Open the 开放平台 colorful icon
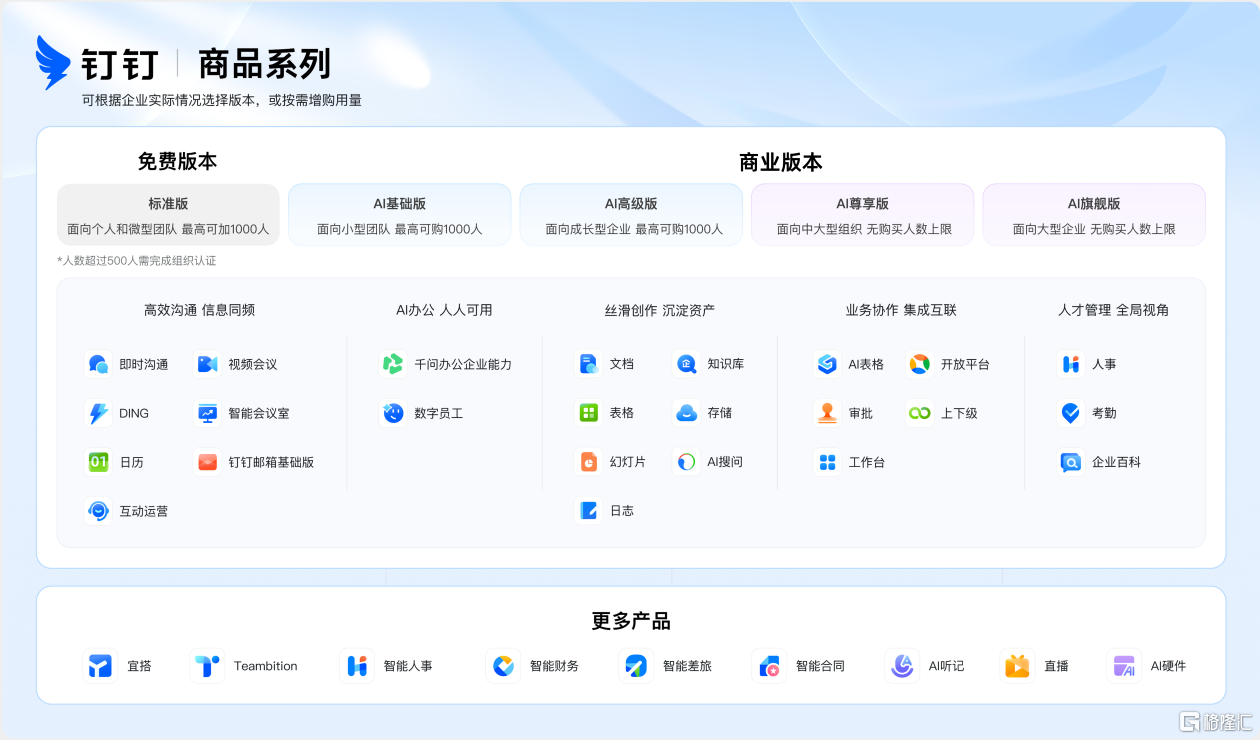Screen dimensions: 1260x740 click(919, 364)
